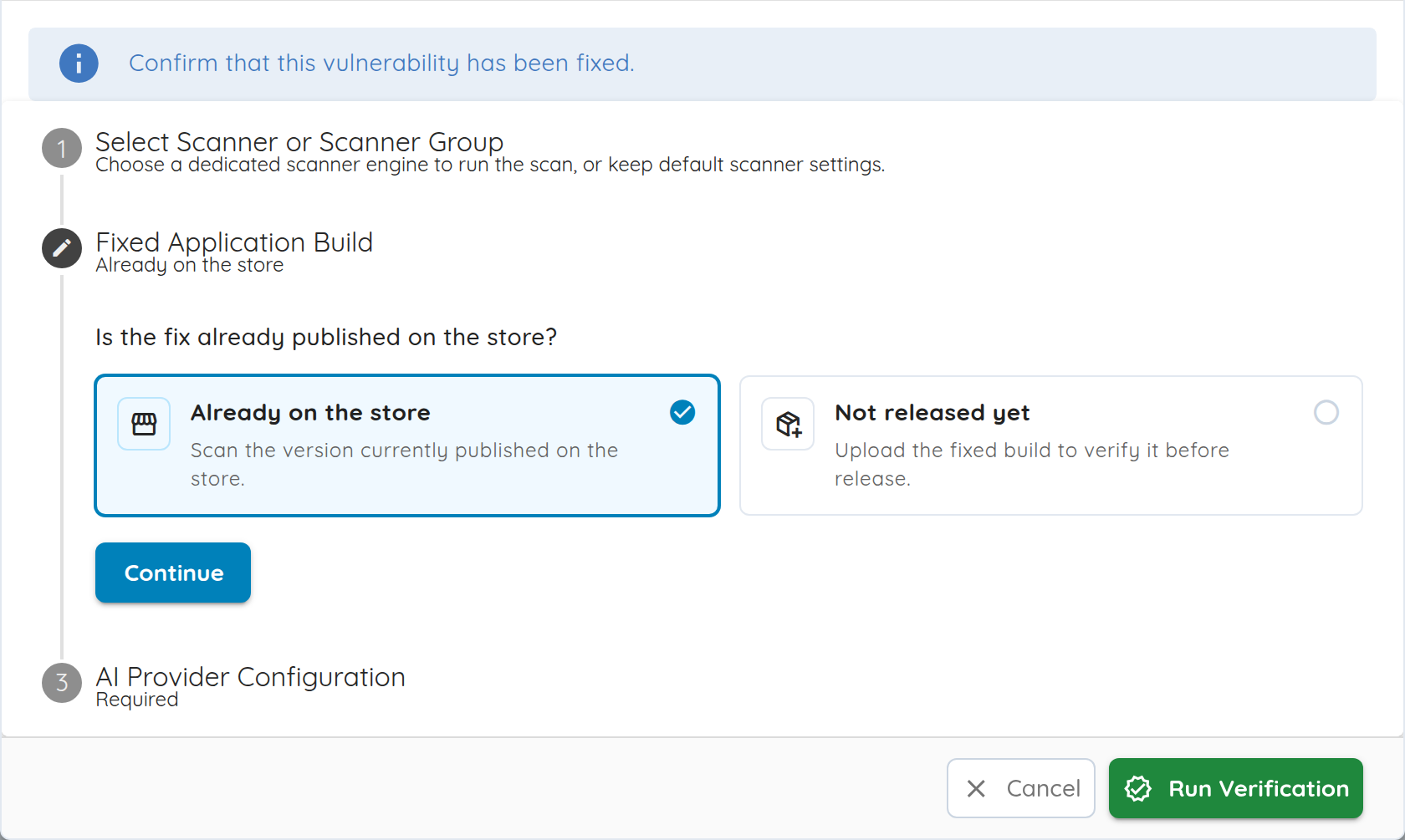Click 'Already on the store' subtitle under Fixed Application Build

pyautogui.click(x=190, y=265)
